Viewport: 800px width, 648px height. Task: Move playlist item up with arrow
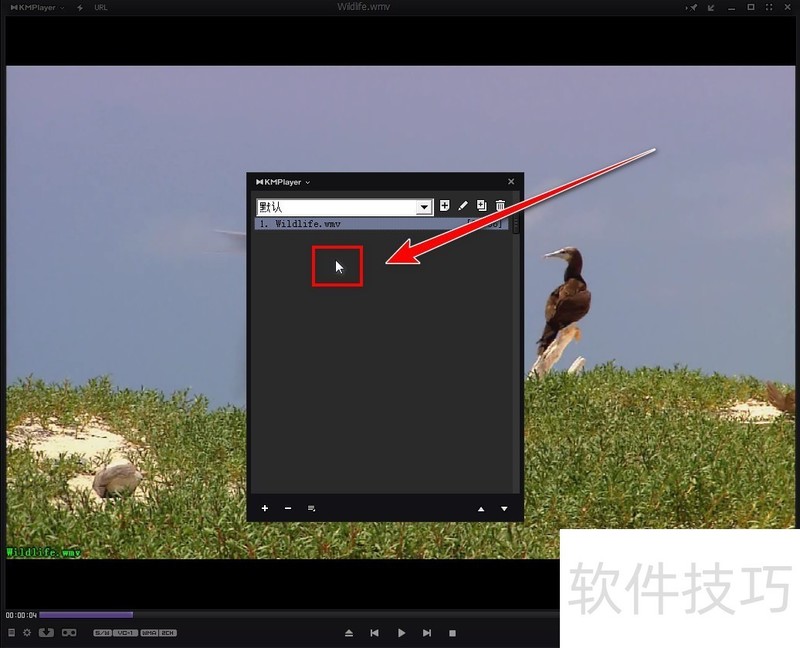[x=481, y=509]
